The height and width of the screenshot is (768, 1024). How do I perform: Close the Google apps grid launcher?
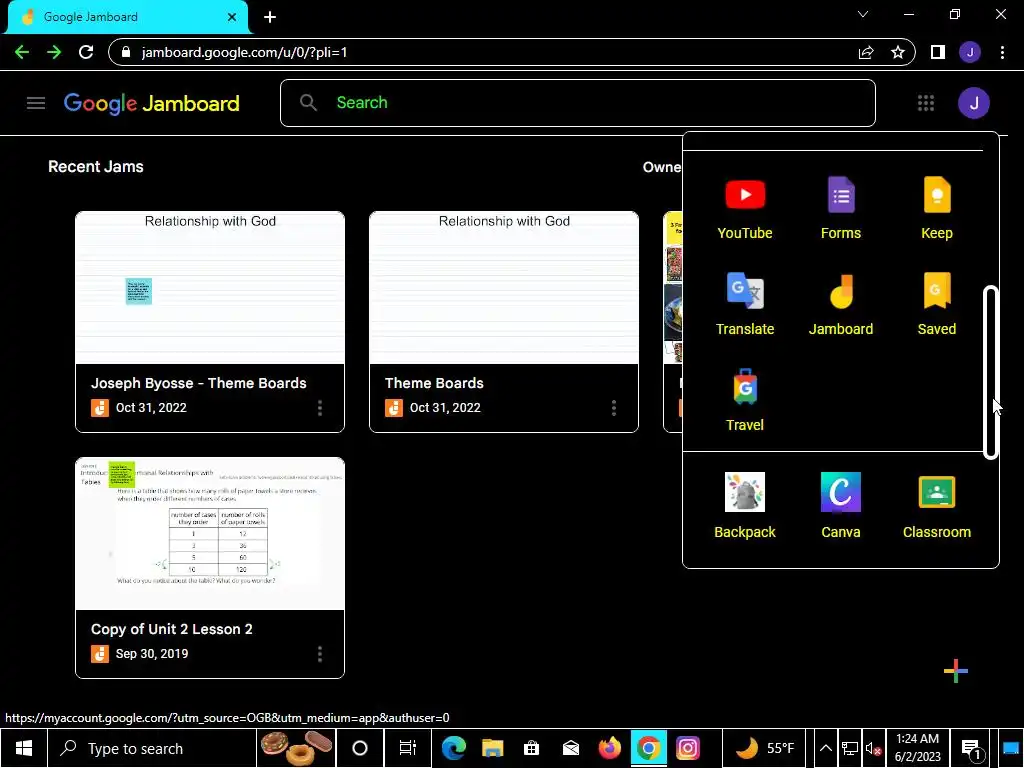925,103
